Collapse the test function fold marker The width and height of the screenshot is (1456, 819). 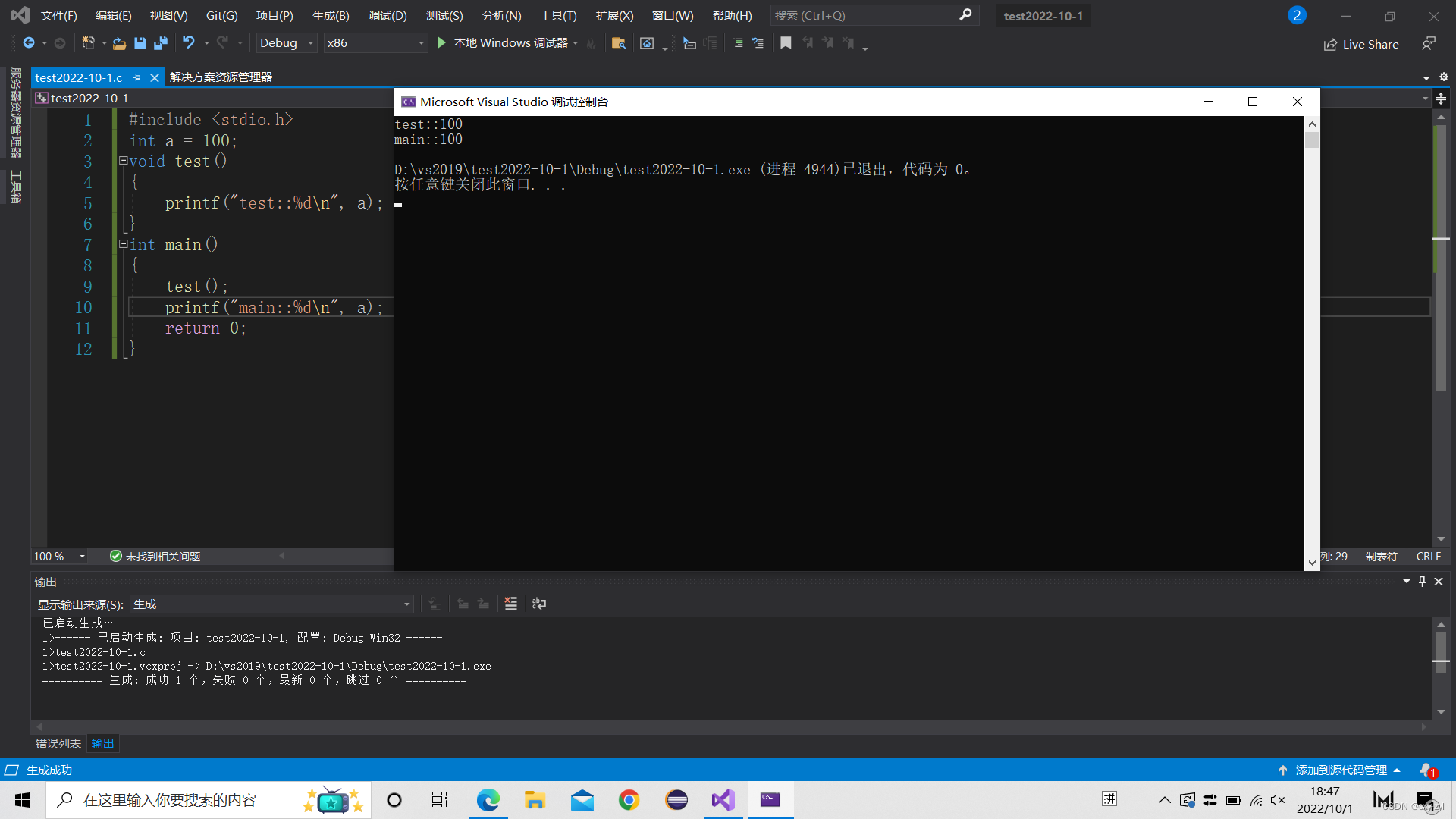tap(123, 161)
